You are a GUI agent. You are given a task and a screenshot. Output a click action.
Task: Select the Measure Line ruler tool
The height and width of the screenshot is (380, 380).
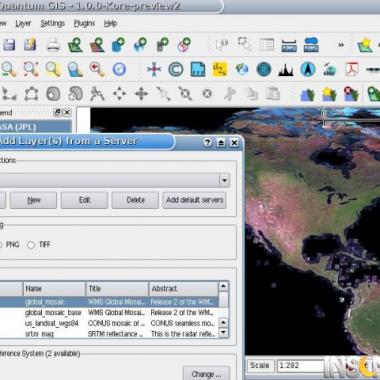289,45
